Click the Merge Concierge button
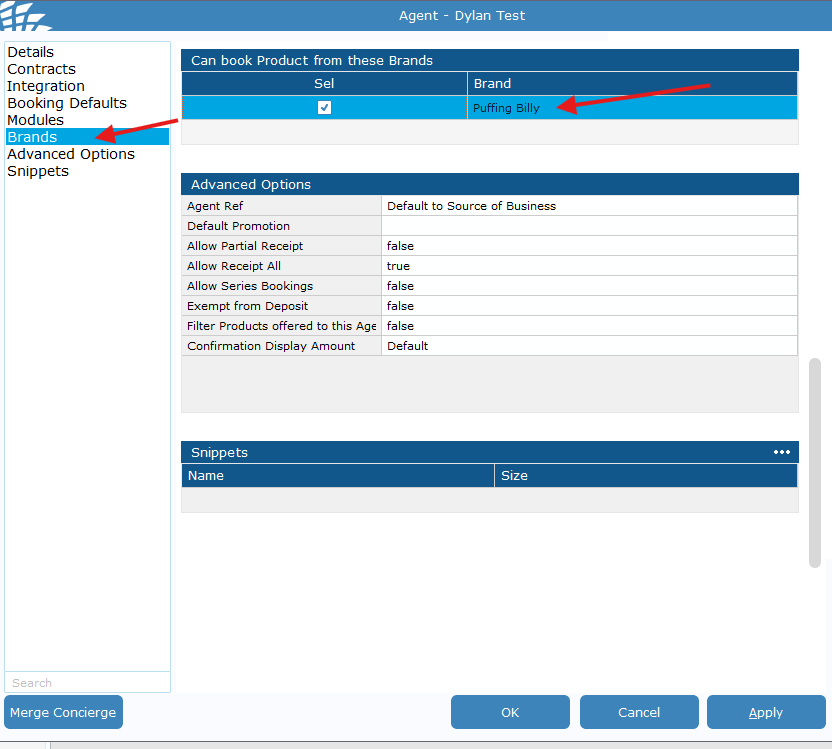Image resolution: width=832 pixels, height=749 pixels. tap(63, 713)
